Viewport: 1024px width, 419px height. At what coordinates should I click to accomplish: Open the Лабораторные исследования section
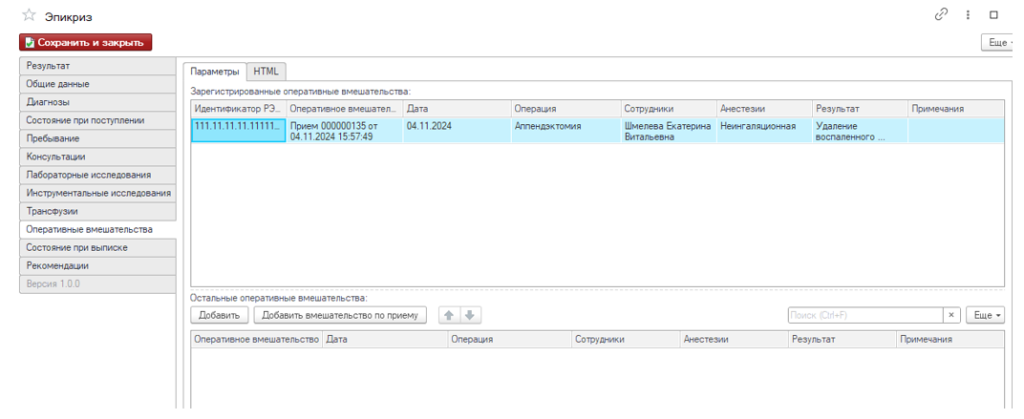[x=98, y=176]
